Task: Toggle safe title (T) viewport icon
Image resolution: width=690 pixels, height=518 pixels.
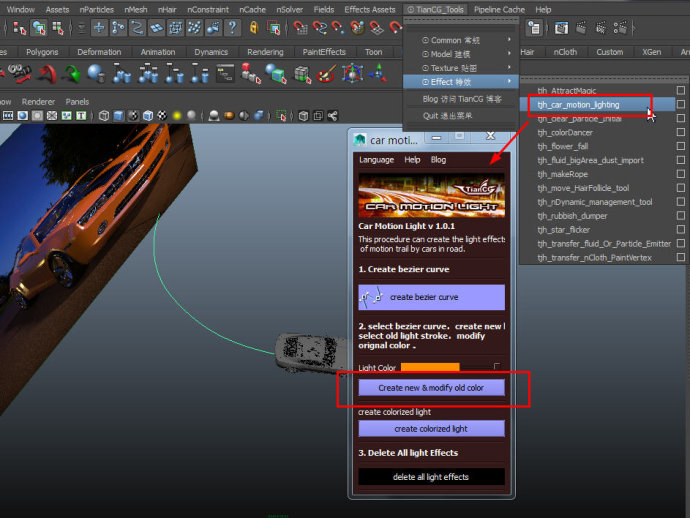Action: click(x=81, y=116)
